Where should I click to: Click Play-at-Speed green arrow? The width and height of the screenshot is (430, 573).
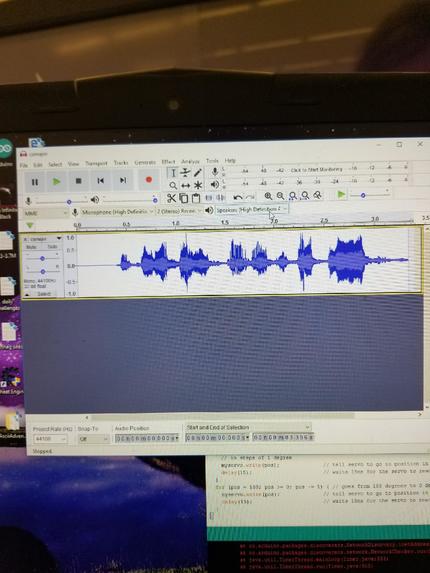click(341, 195)
